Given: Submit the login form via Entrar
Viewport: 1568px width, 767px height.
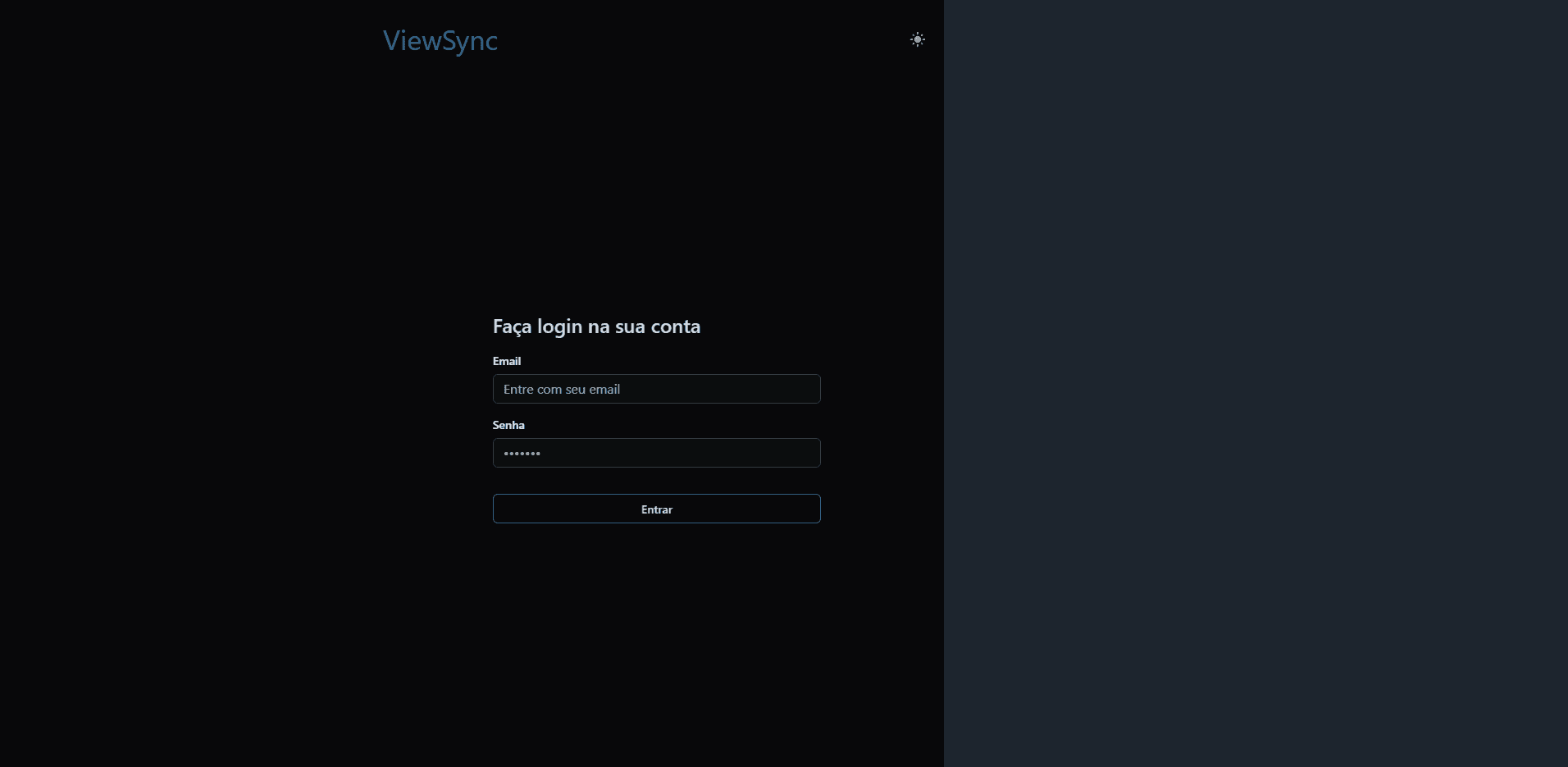Looking at the screenshot, I should 656,509.
